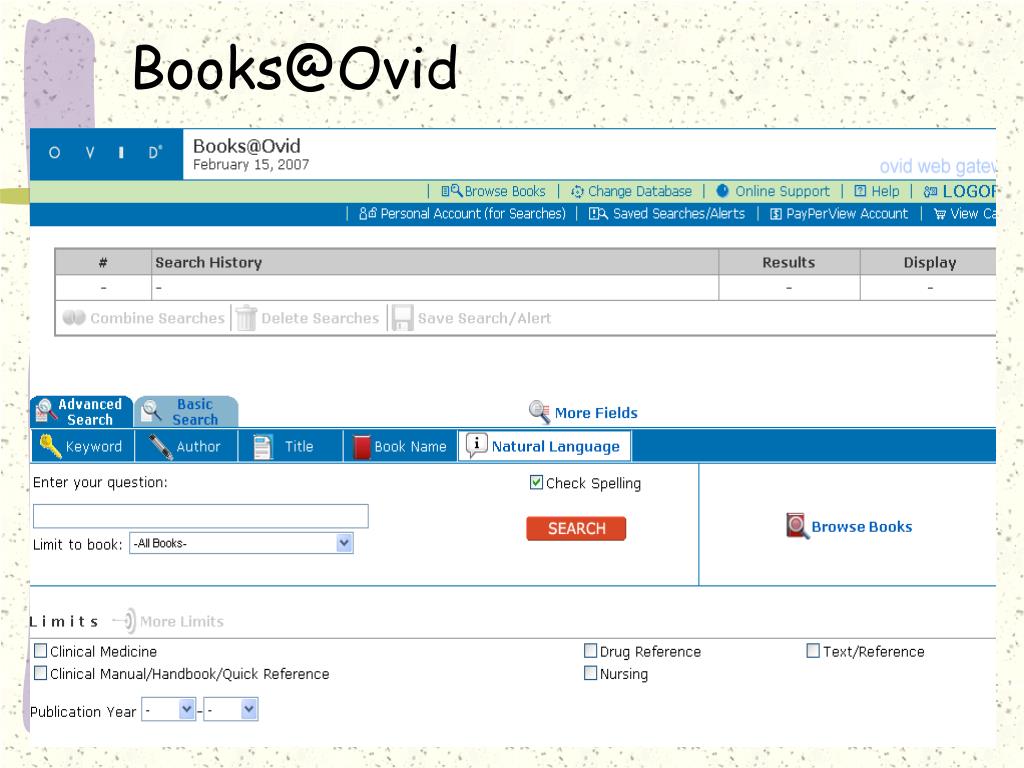Click the Basic Search magnifier icon
The height and width of the screenshot is (768, 1024).
pos(152,411)
